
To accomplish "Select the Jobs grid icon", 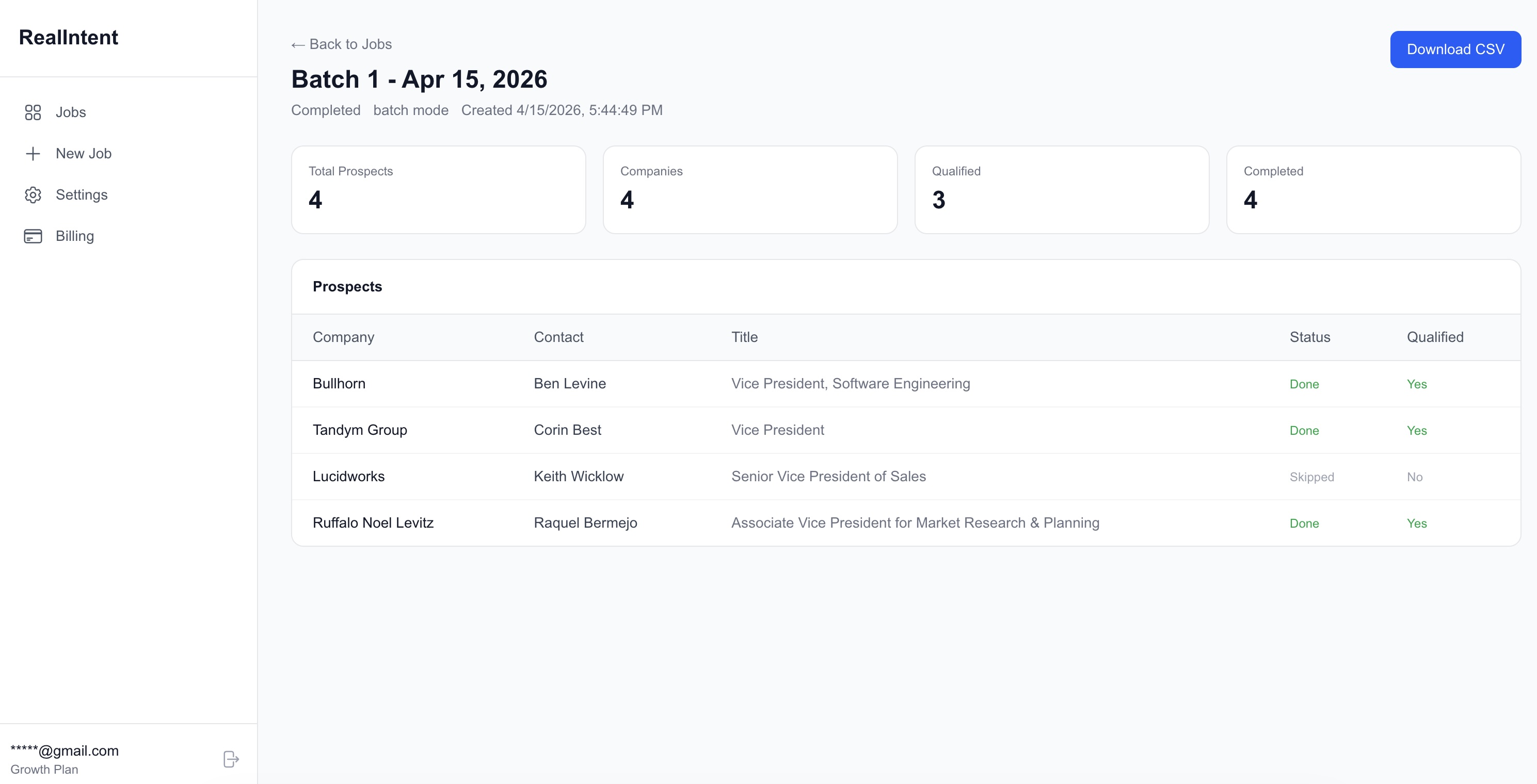I will coord(33,112).
